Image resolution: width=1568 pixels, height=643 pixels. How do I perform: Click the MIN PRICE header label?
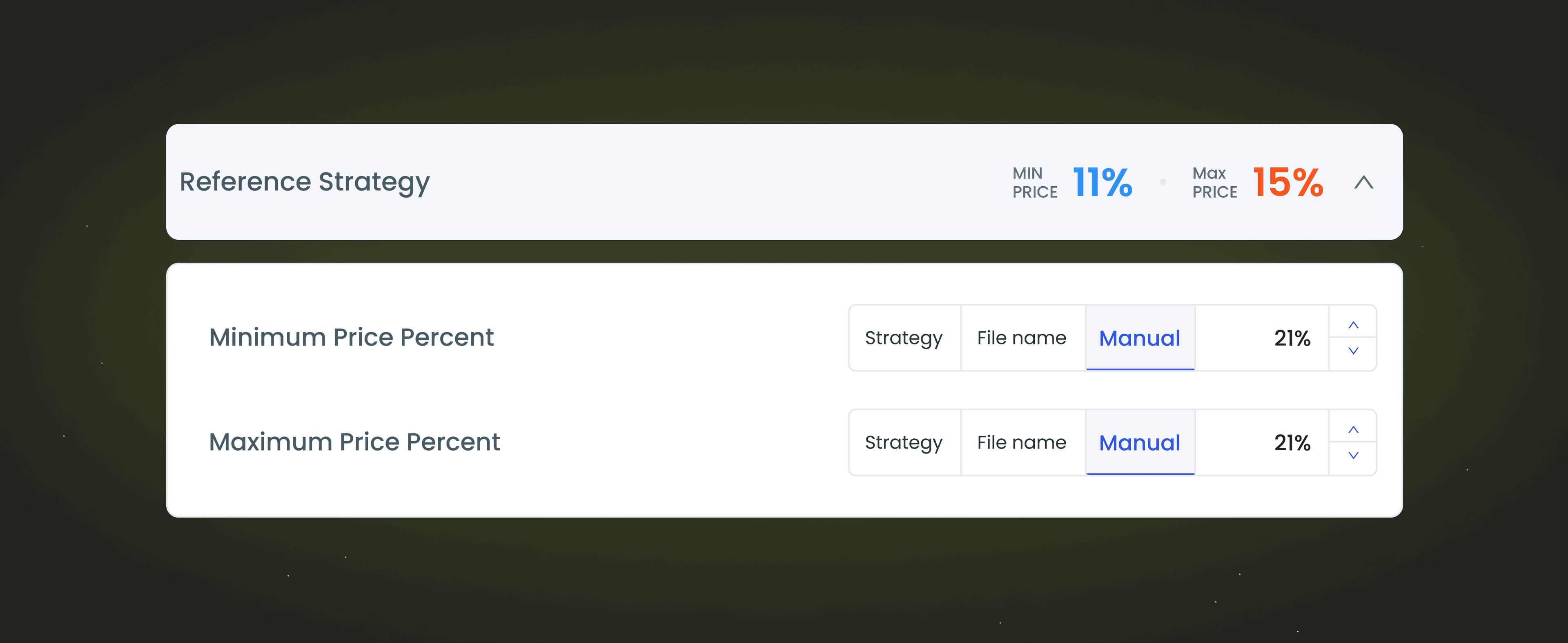[x=1035, y=183]
